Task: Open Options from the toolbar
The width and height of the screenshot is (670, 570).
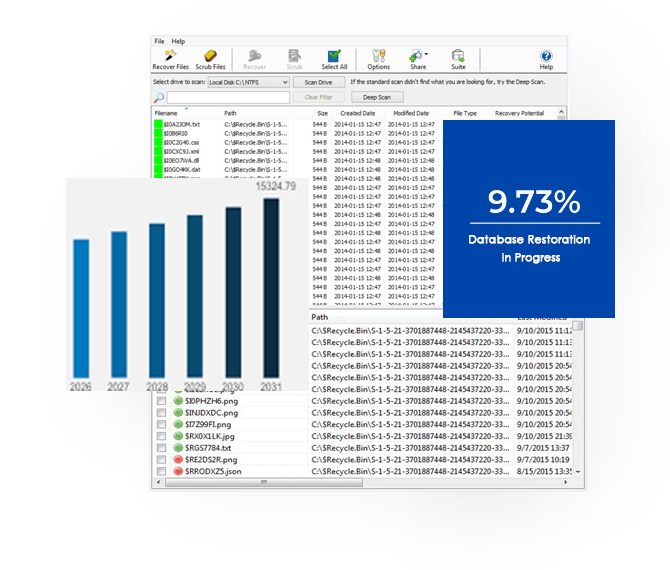Action: coord(379,55)
